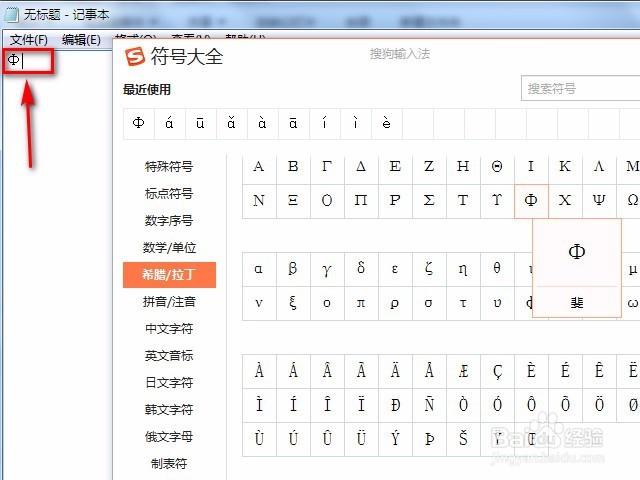This screenshot has width=640, height=480.
Task: Insert recently used ǎ symbol
Action: (232, 123)
